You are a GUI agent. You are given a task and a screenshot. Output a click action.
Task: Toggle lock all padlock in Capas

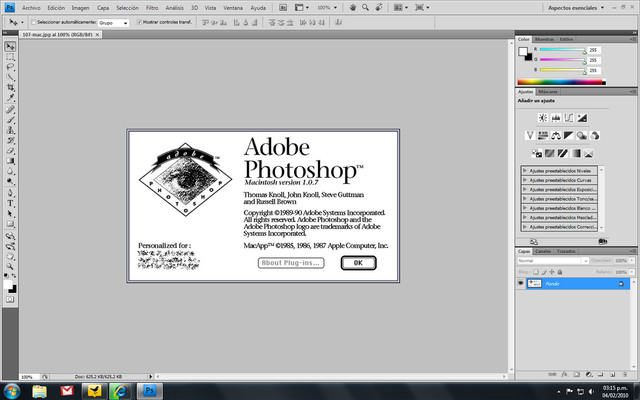tap(560, 272)
